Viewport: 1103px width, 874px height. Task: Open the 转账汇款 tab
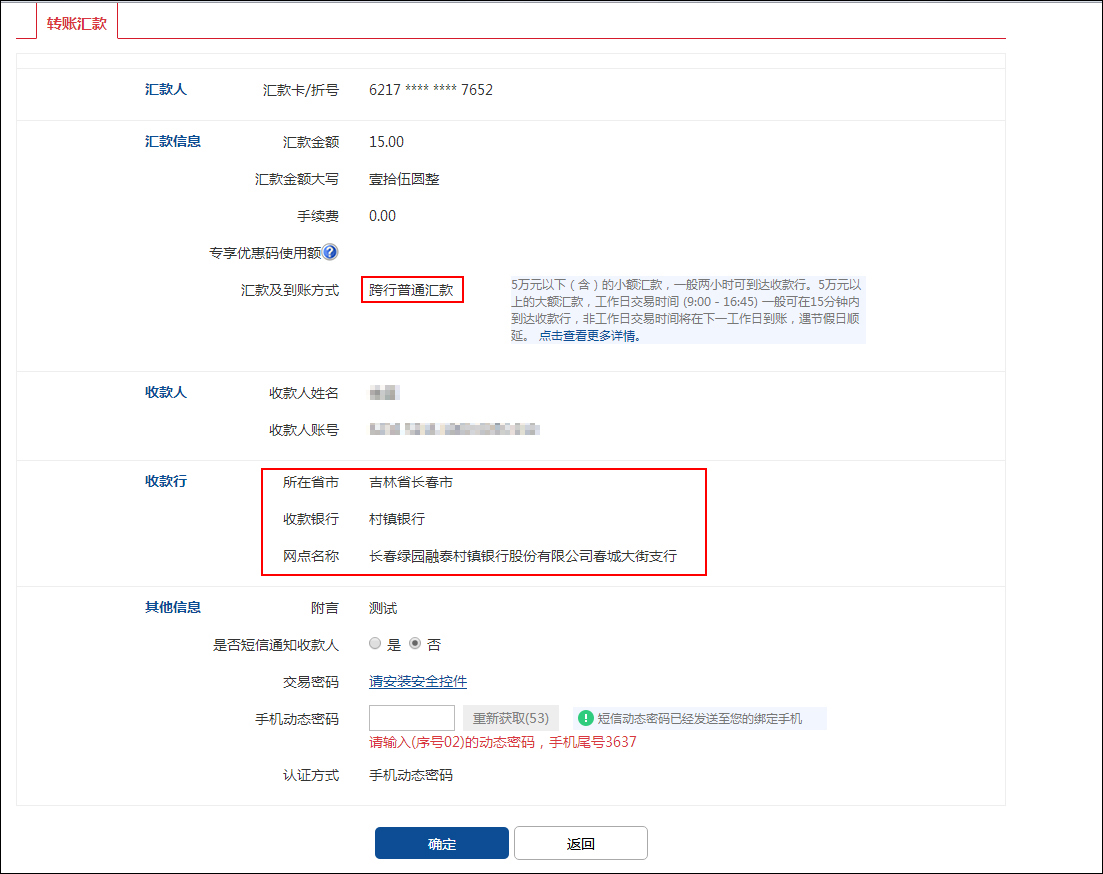pos(77,23)
